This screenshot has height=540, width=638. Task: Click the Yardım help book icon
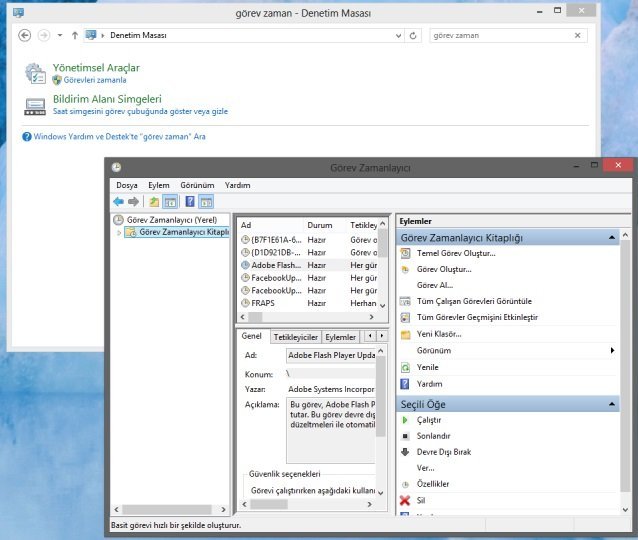pyautogui.click(x=405, y=384)
